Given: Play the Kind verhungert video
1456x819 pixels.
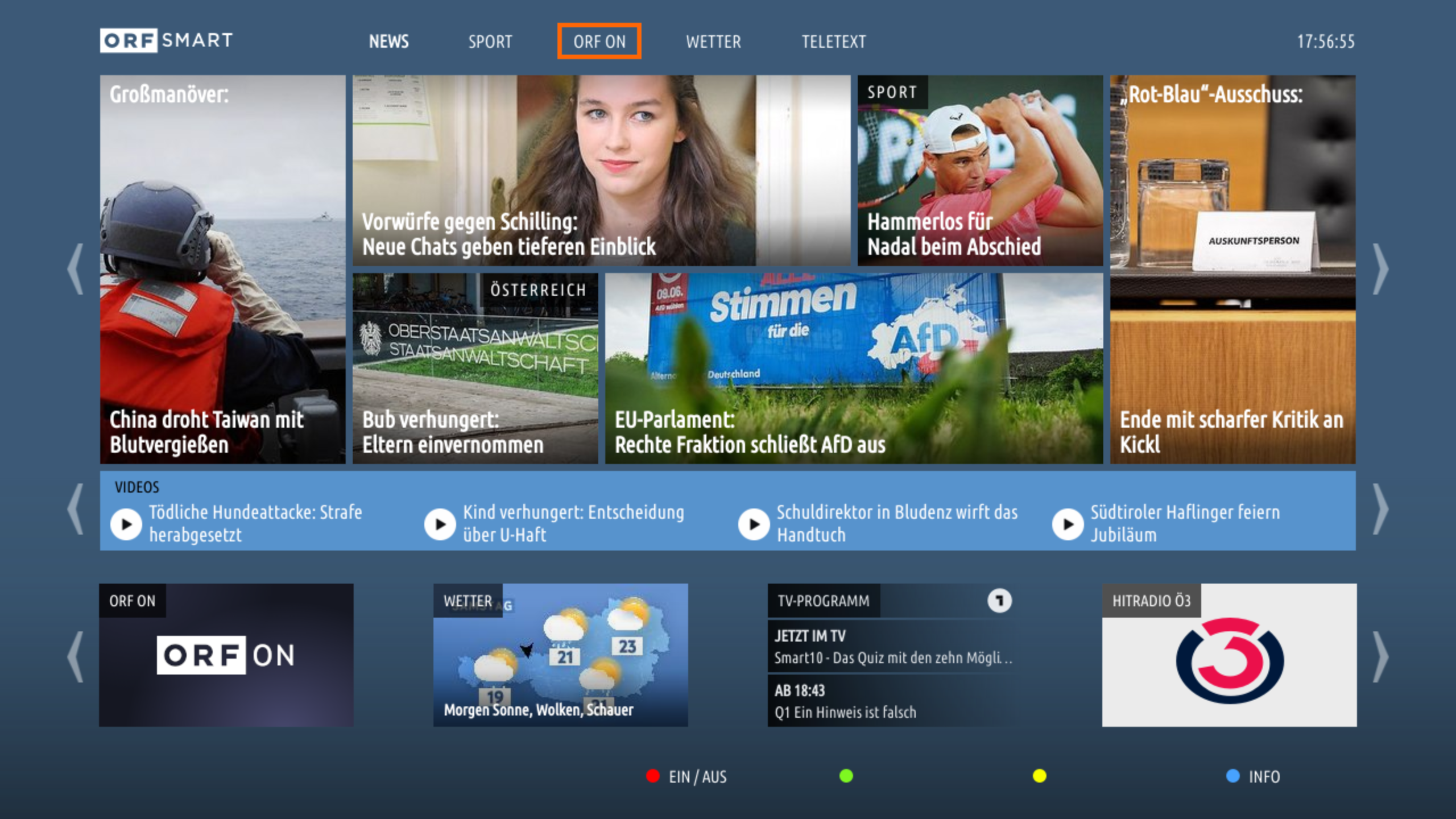Looking at the screenshot, I should click(x=440, y=524).
